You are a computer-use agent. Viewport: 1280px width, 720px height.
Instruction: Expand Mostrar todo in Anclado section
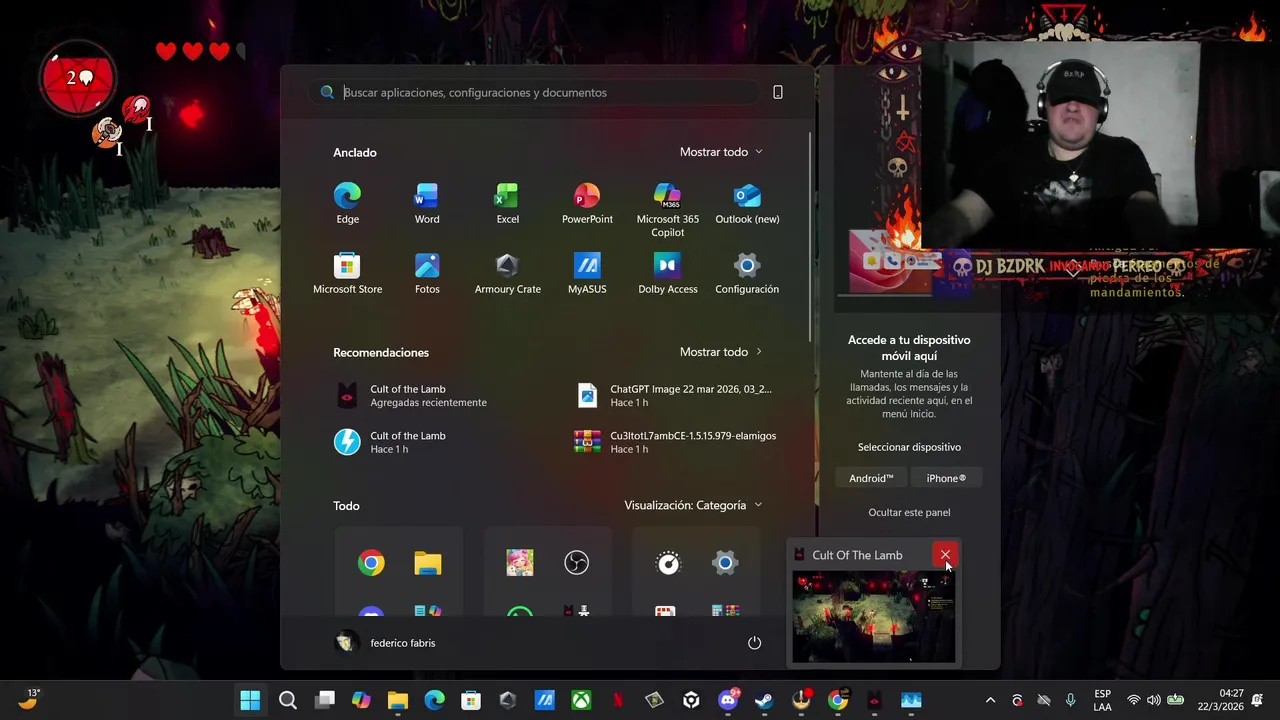coord(721,152)
